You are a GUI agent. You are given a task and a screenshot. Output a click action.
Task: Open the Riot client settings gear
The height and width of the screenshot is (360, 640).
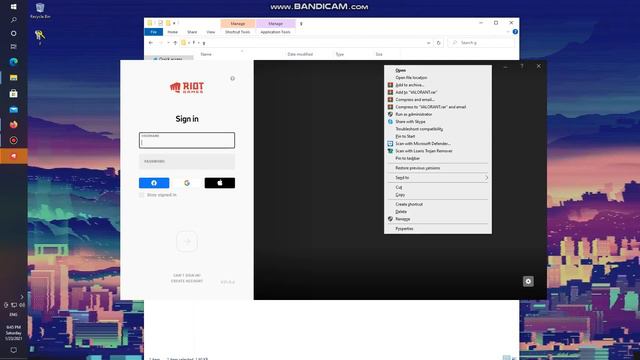(x=528, y=281)
